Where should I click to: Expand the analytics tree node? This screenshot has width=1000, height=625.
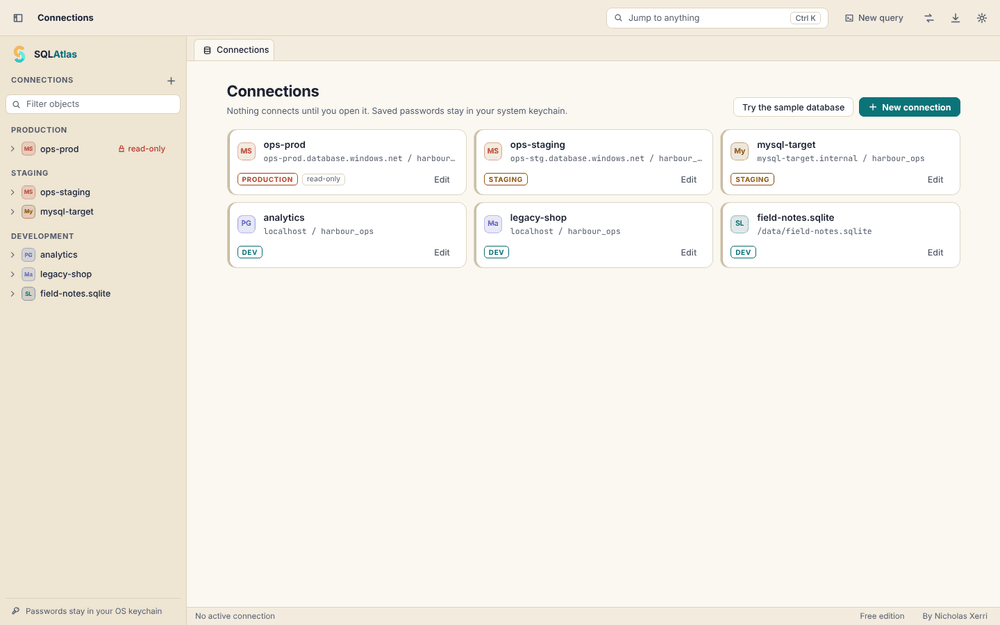pos(13,254)
